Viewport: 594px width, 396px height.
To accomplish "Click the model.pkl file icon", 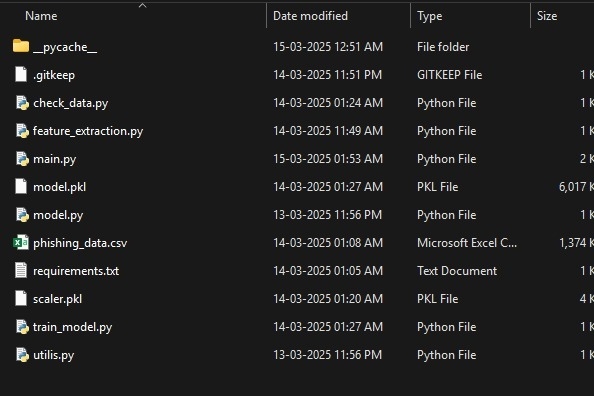I will coord(21,186).
